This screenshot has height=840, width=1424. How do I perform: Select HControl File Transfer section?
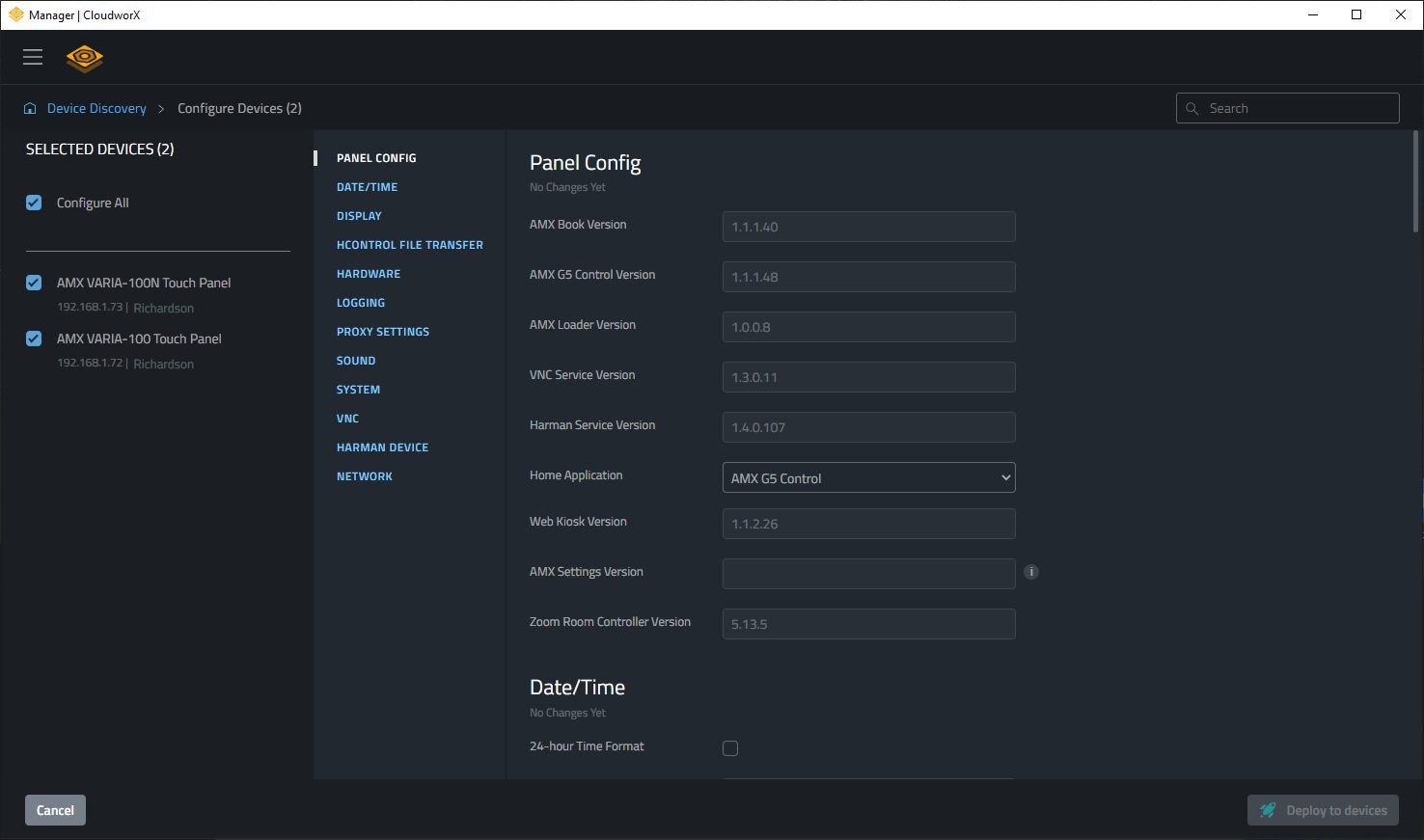(410, 245)
